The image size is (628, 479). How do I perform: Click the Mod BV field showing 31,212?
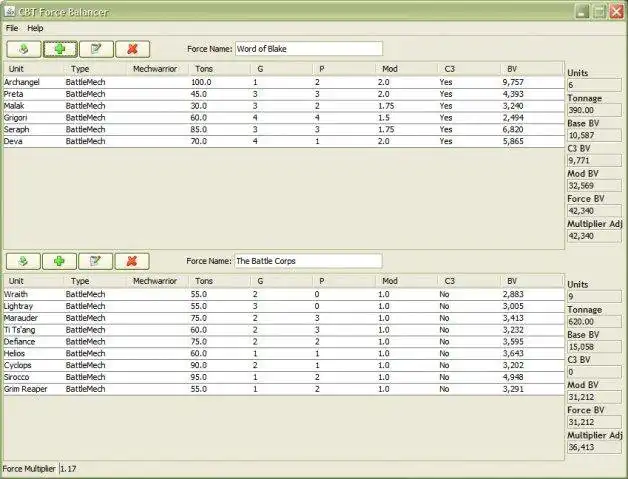pyautogui.click(x=594, y=397)
